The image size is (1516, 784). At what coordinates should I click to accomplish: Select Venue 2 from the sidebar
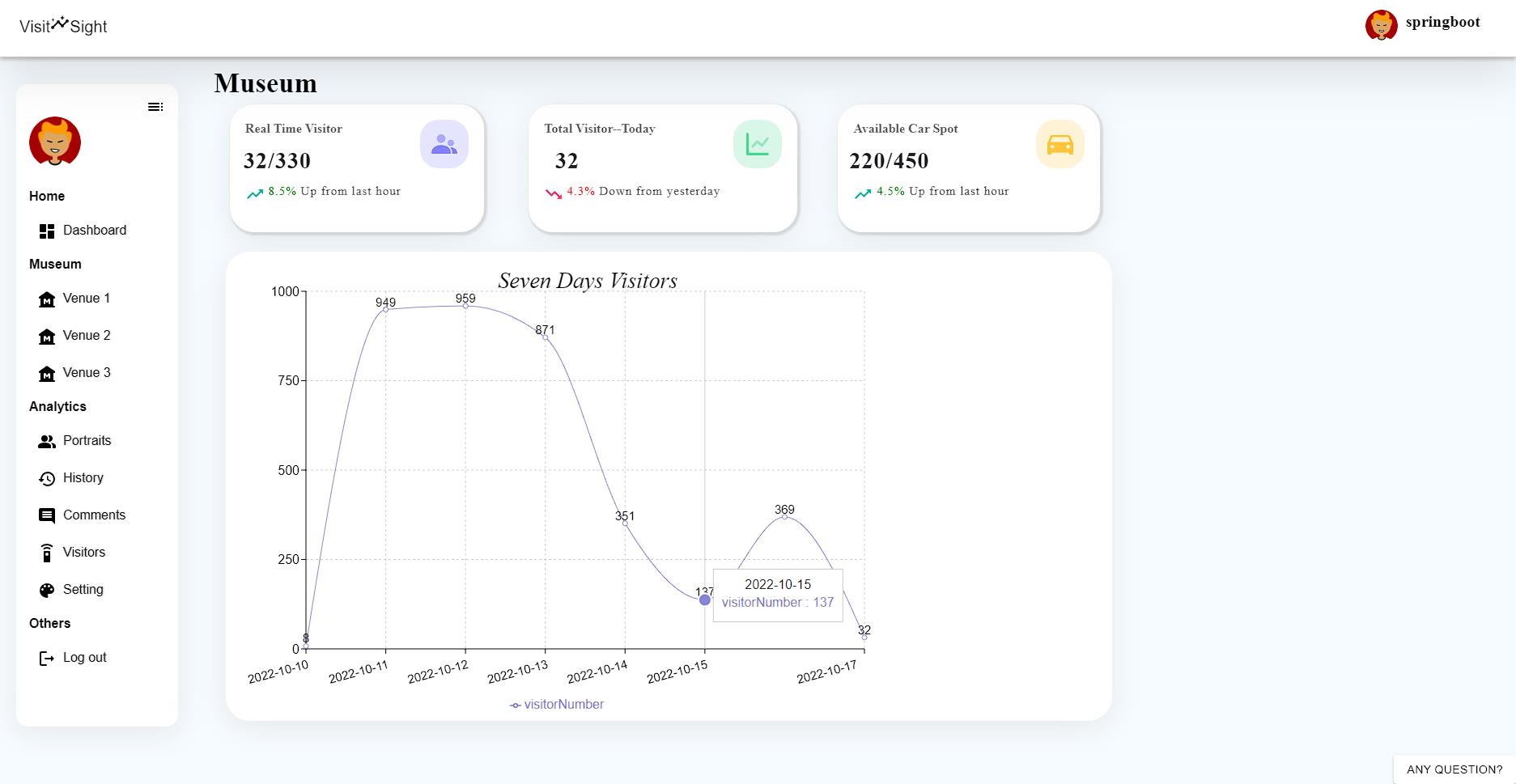pyautogui.click(x=86, y=335)
